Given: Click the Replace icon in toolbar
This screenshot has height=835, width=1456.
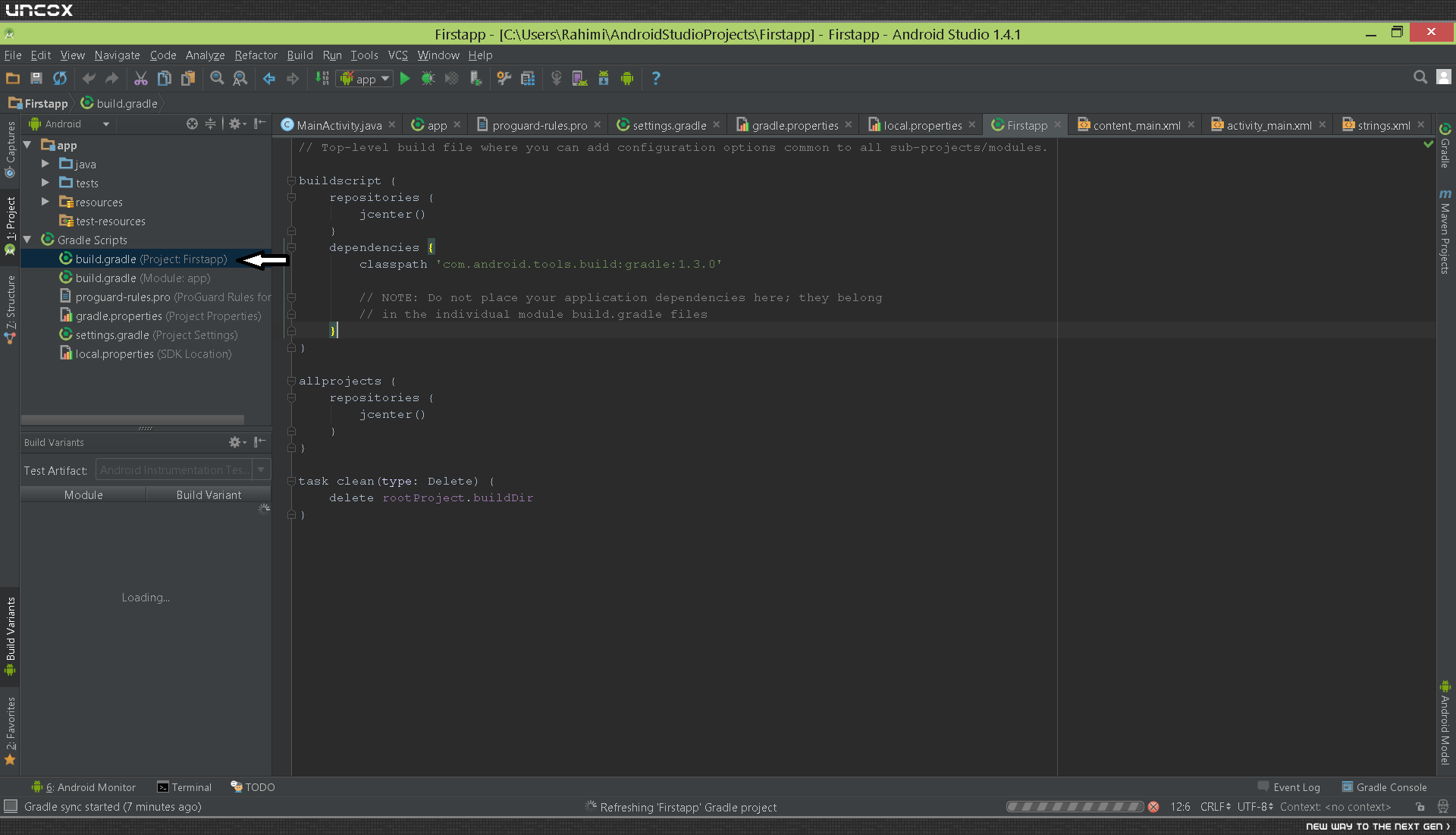Looking at the screenshot, I should (240, 78).
